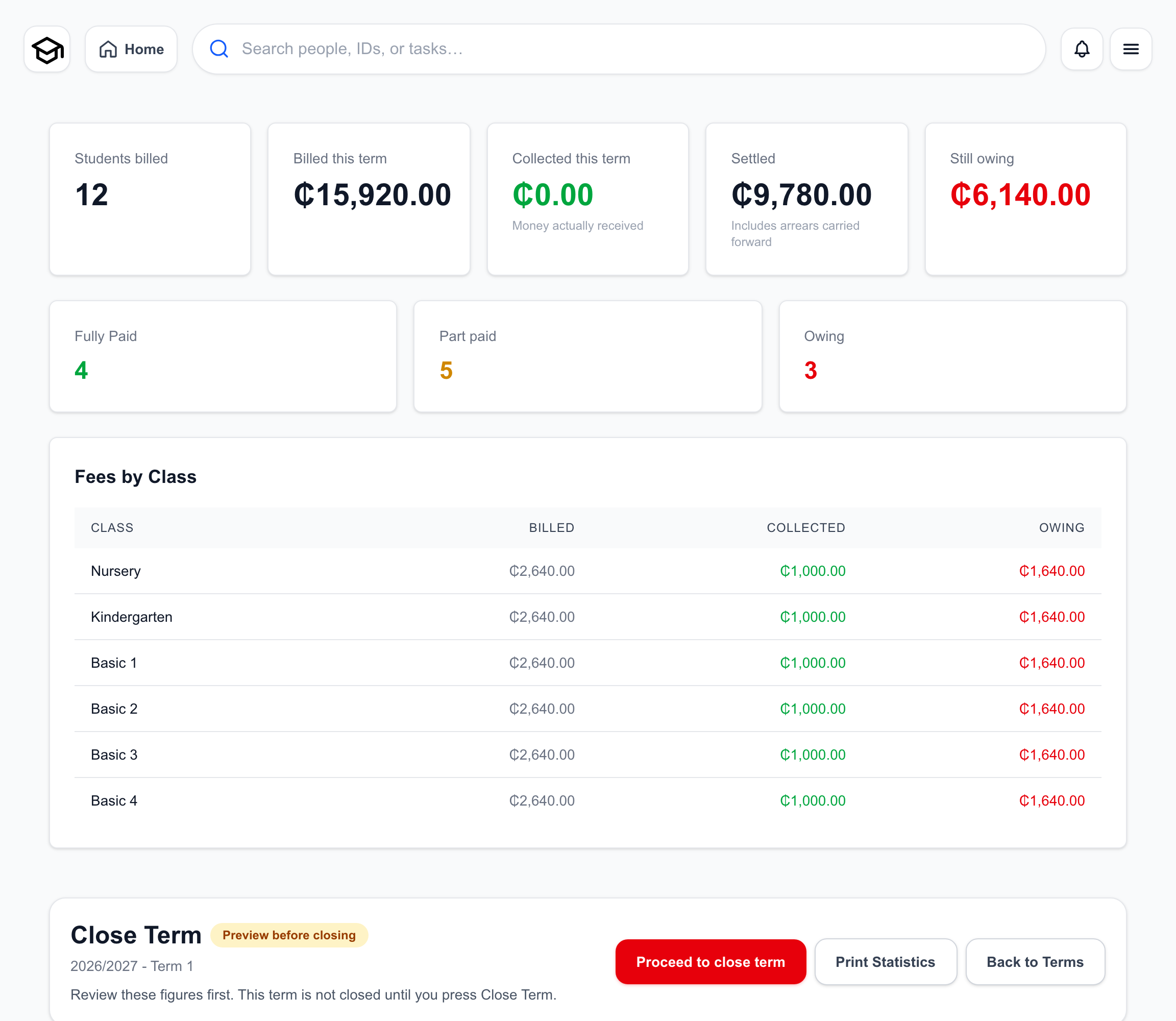
Task: Click the ₵15,920.00 billed this term value
Action: pos(372,195)
